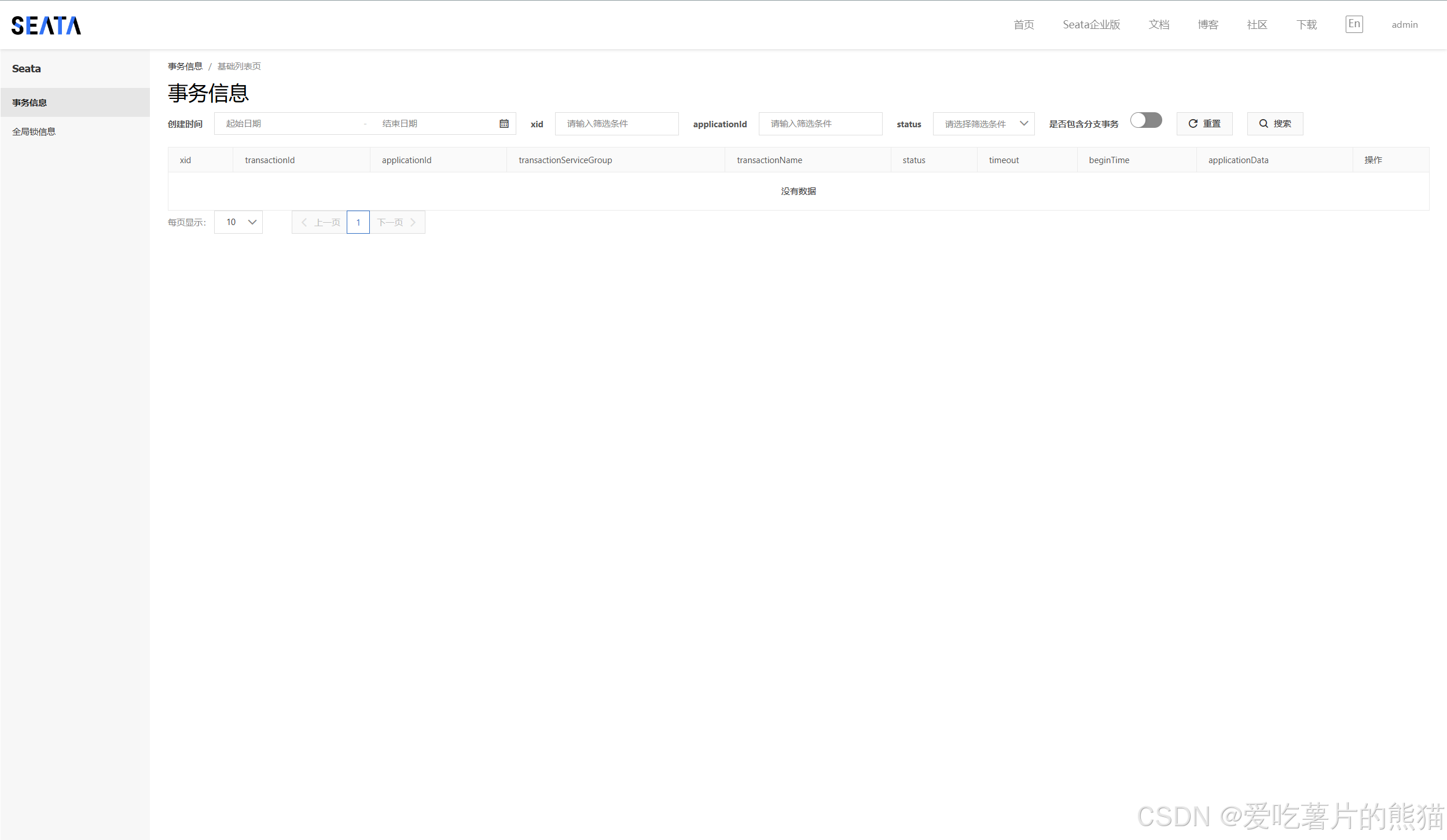Click the reset refresh button

[1204, 124]
